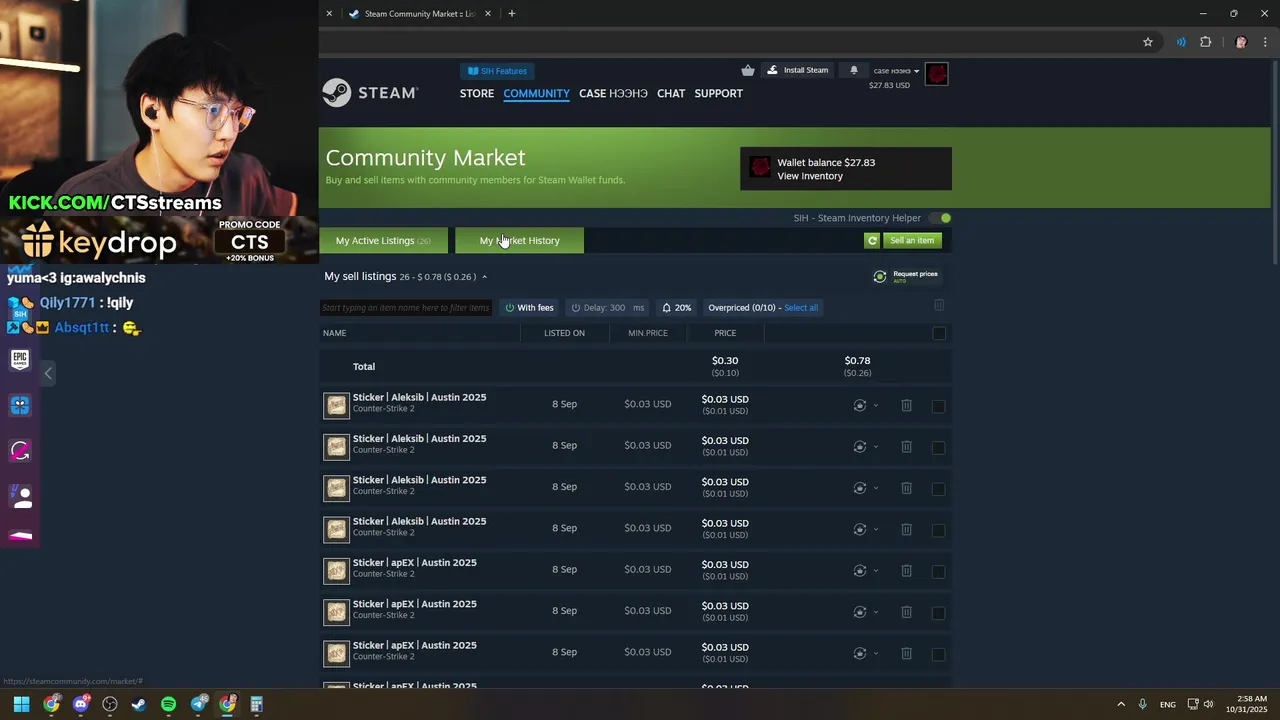
Task: Click the Sell an item button
Action: (912, 240)
